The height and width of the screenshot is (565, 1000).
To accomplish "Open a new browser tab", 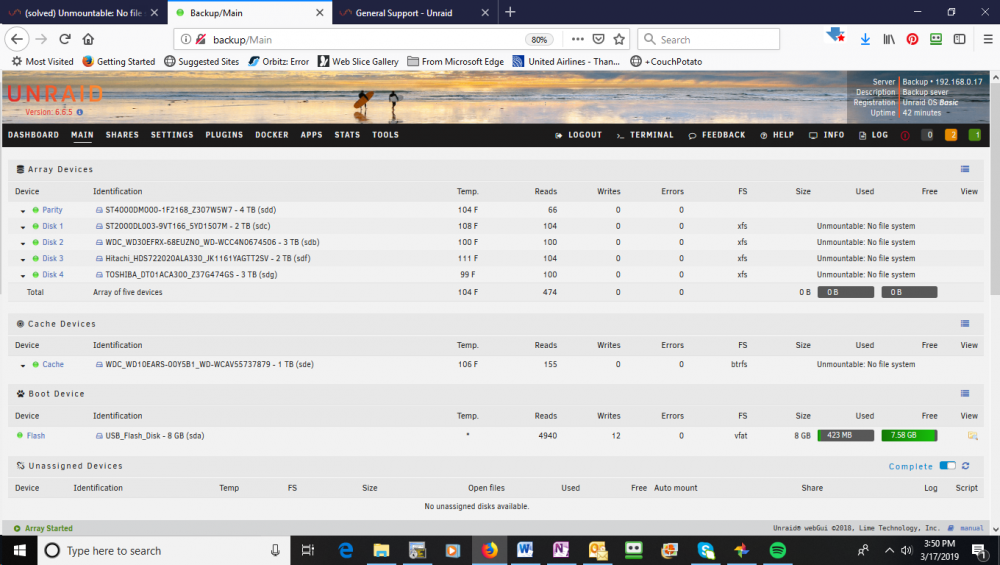I will point(510,12).
